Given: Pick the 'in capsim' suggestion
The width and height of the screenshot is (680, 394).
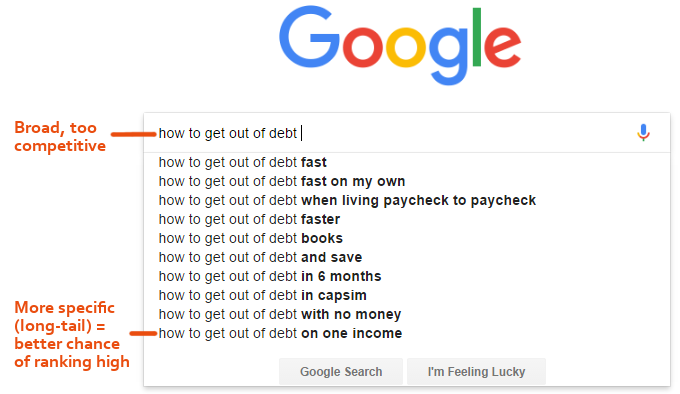Looking at the screenshot, I should pyautogui.click(x=262, y=295).
